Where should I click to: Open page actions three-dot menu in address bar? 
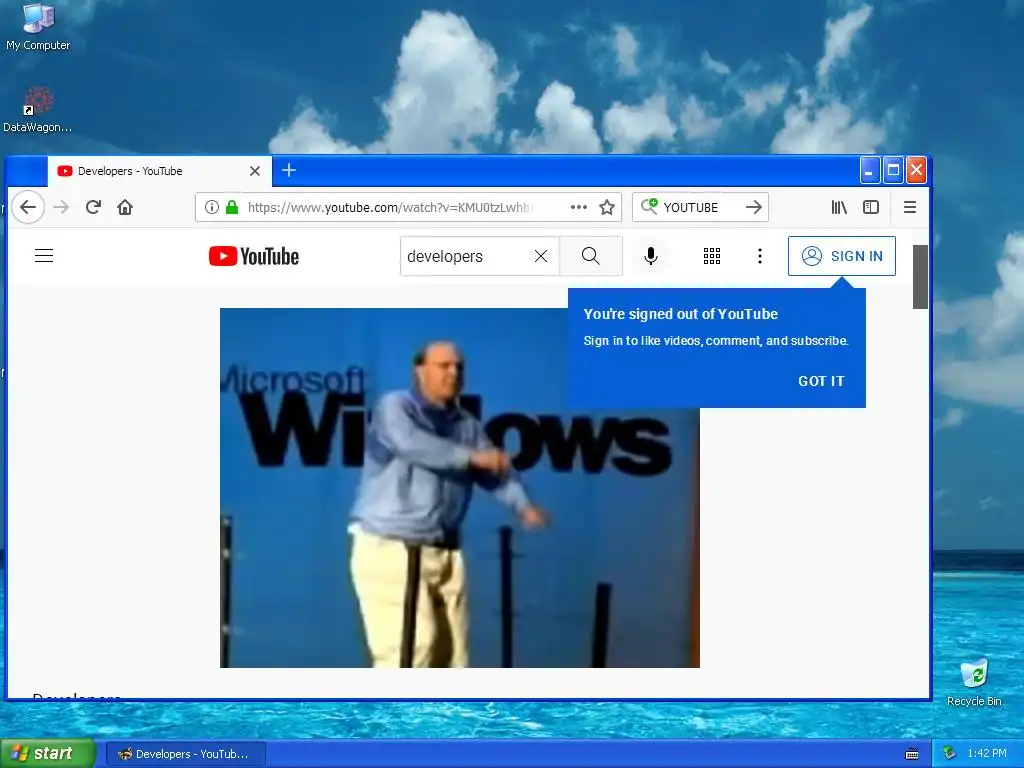(579, 207)
